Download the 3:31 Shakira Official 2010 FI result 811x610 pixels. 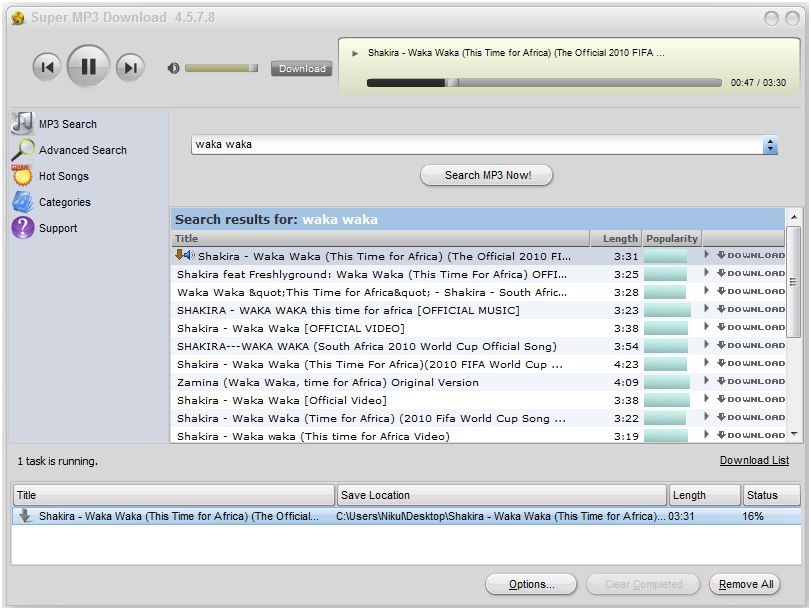pos(751,255)
